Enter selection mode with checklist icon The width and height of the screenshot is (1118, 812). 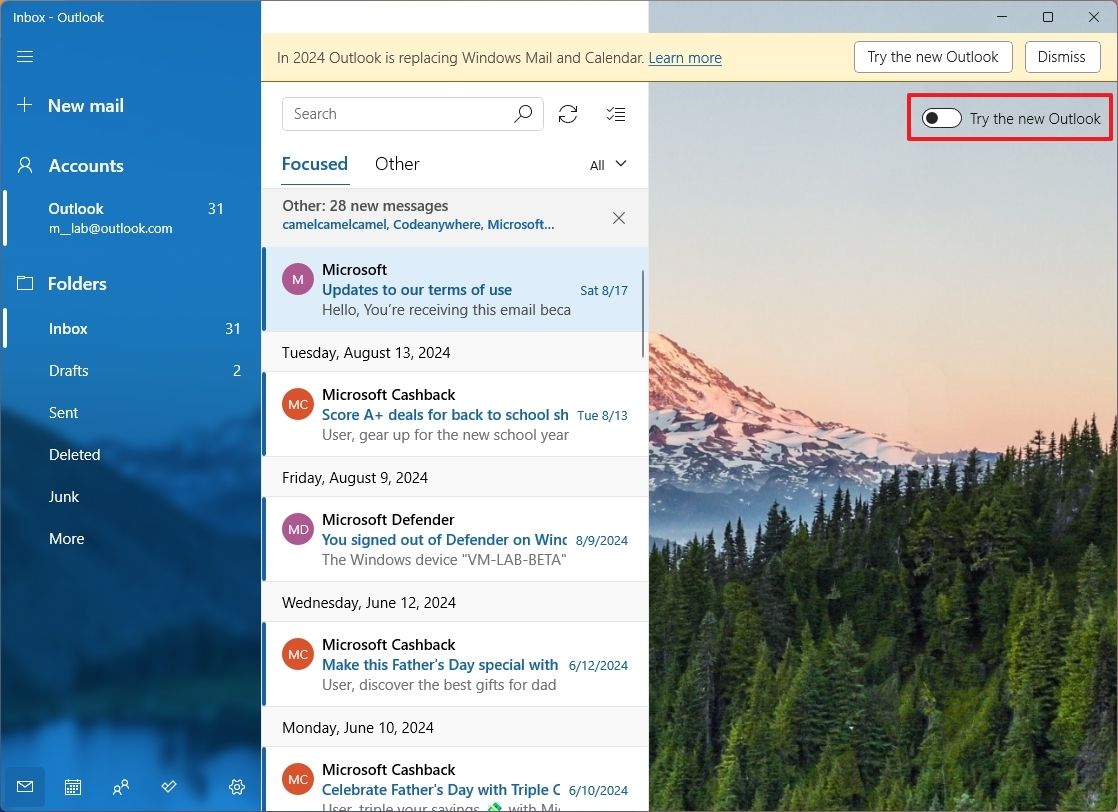pos(616,114)
